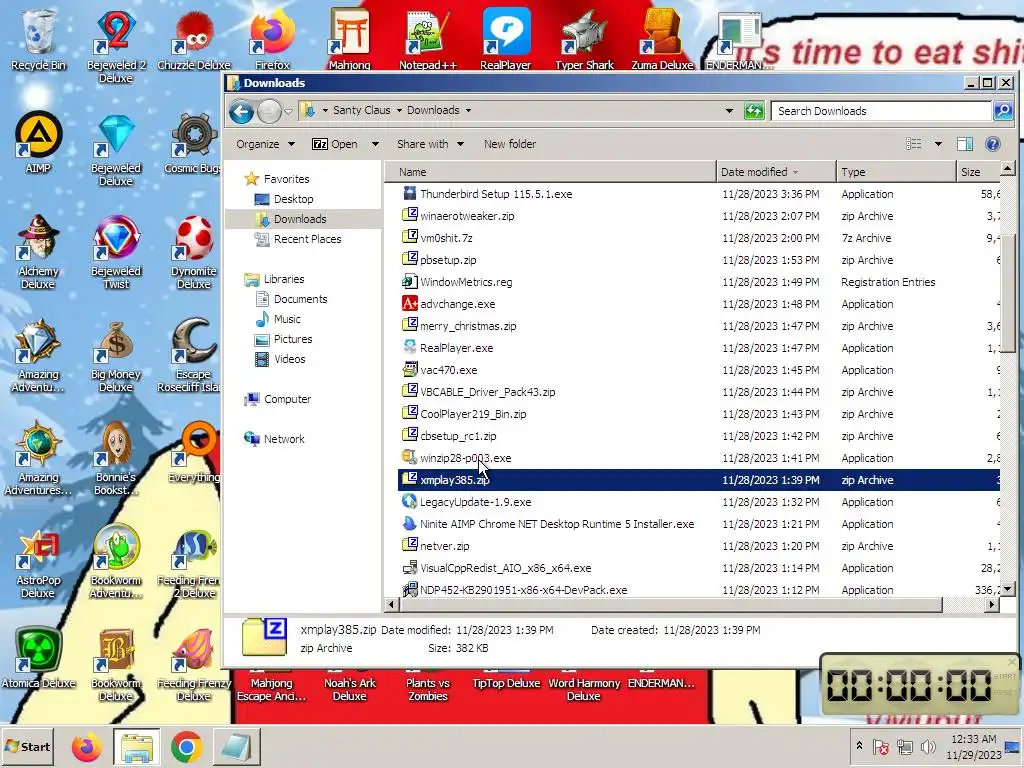
Task: Select winzip28-p003.exe file icon
Action: coord(409,457)
